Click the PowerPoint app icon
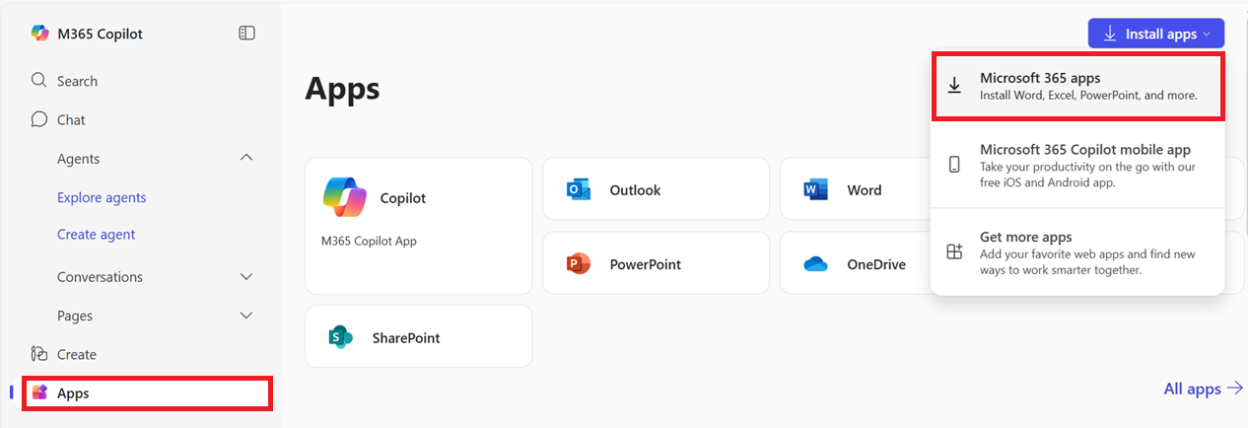This screenshot has width=1248, height=428. coord(579,264)
